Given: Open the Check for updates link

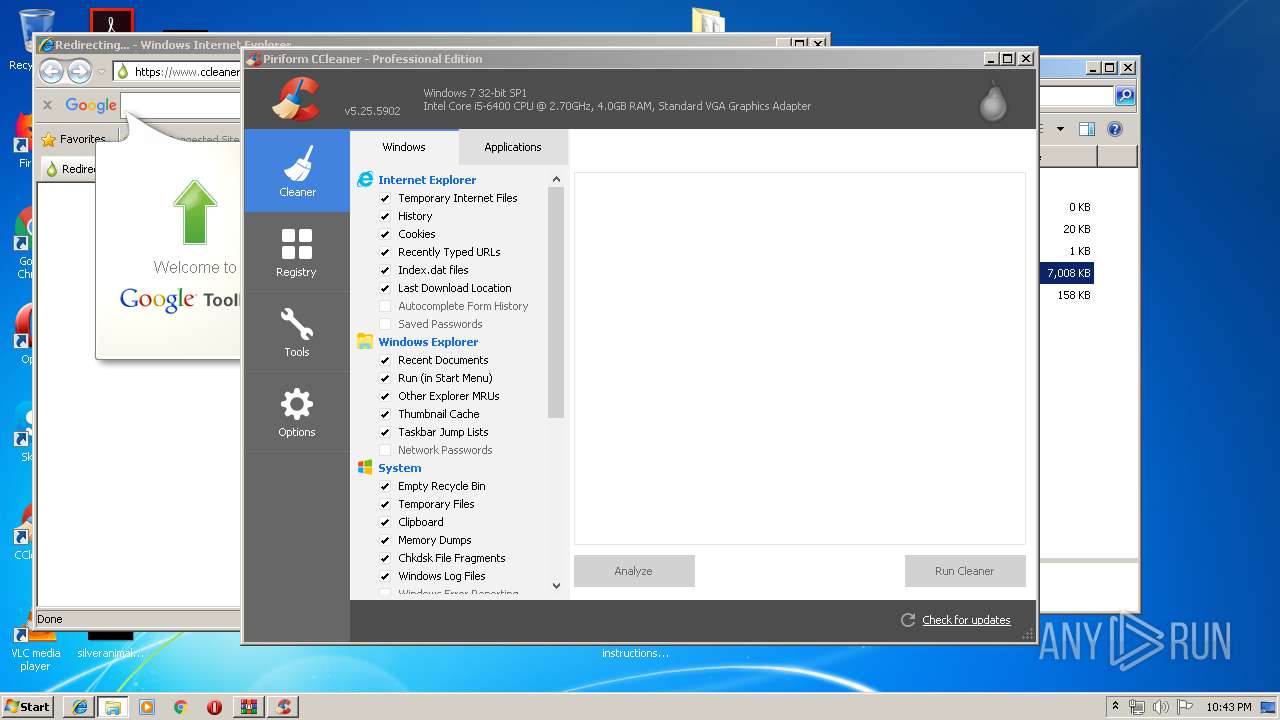Looking at the screenshot, I should (x=966, y=620).
